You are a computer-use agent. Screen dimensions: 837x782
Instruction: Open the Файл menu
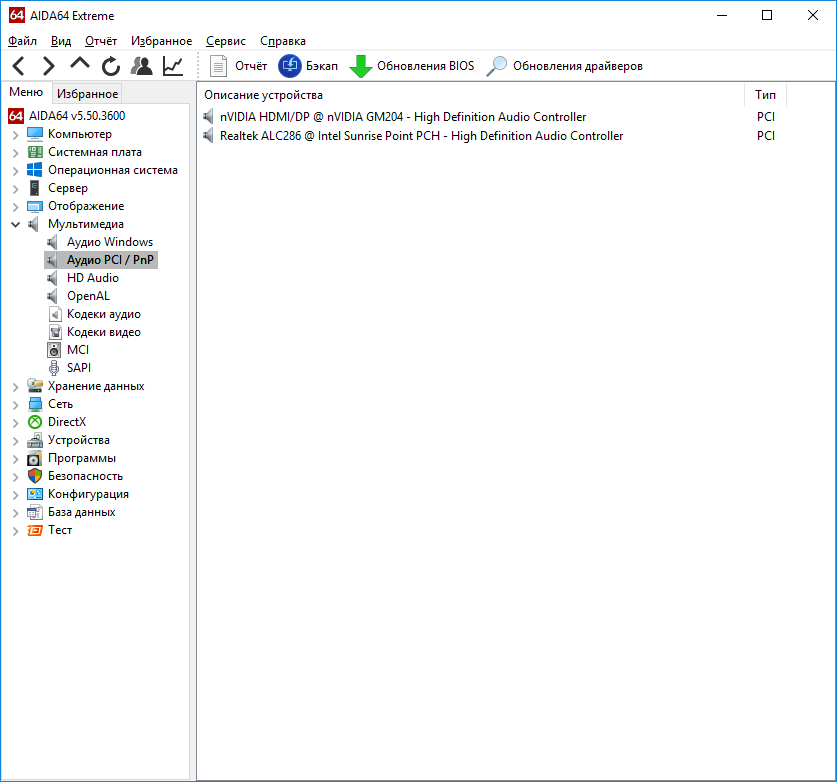[22, 41]
